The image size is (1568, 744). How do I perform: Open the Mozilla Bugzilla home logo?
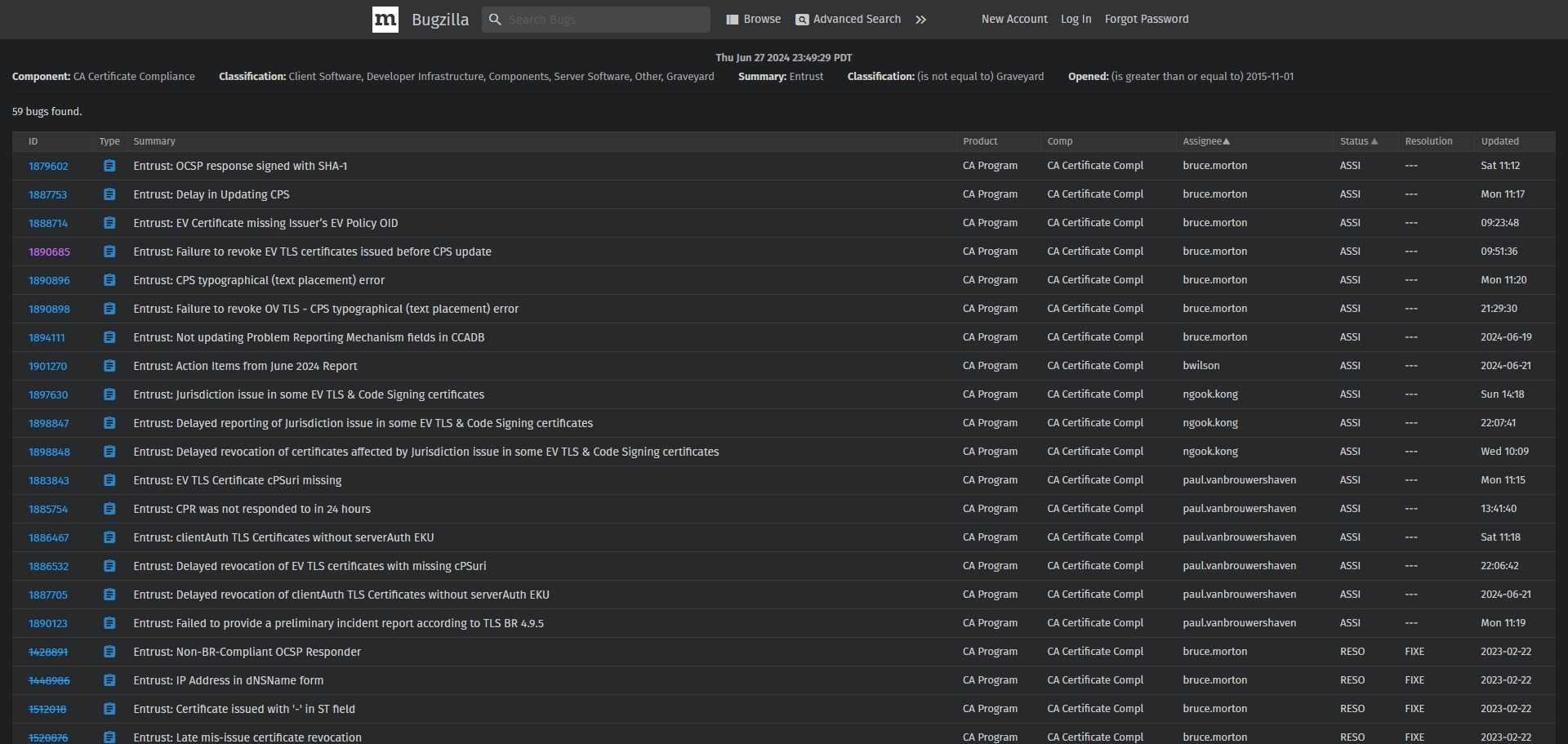click(385, 20)
